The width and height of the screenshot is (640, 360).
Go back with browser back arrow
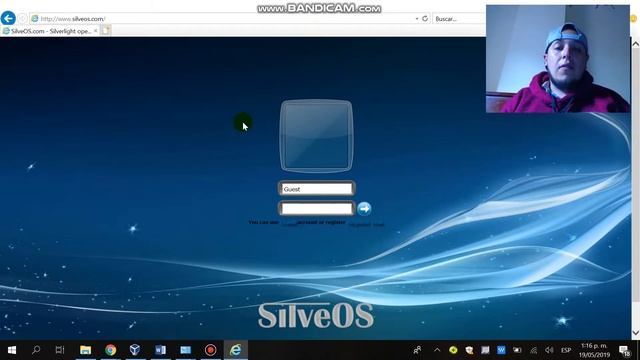pyautogui.click(x=8, y=18)
